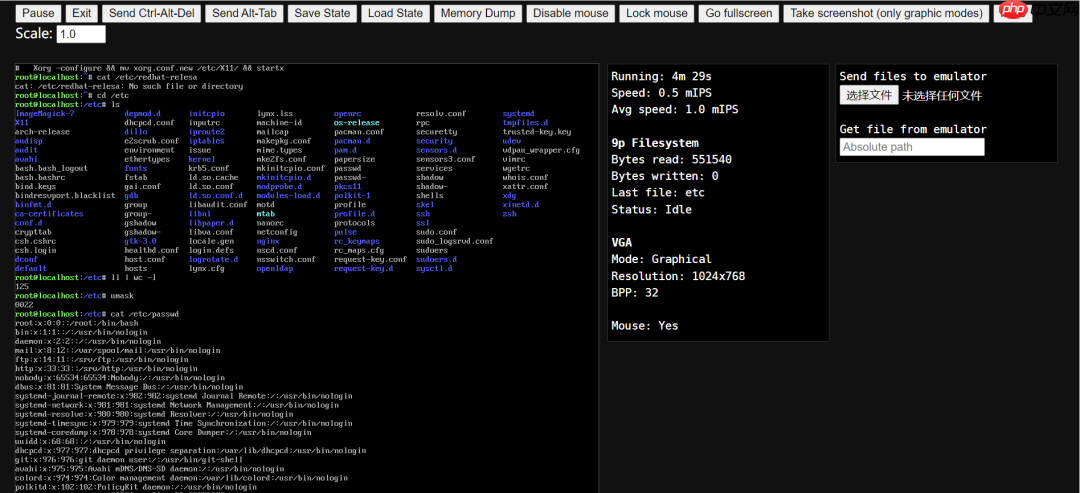
Task: Click the Memory Dump button
Action: [x=478, y=13]
